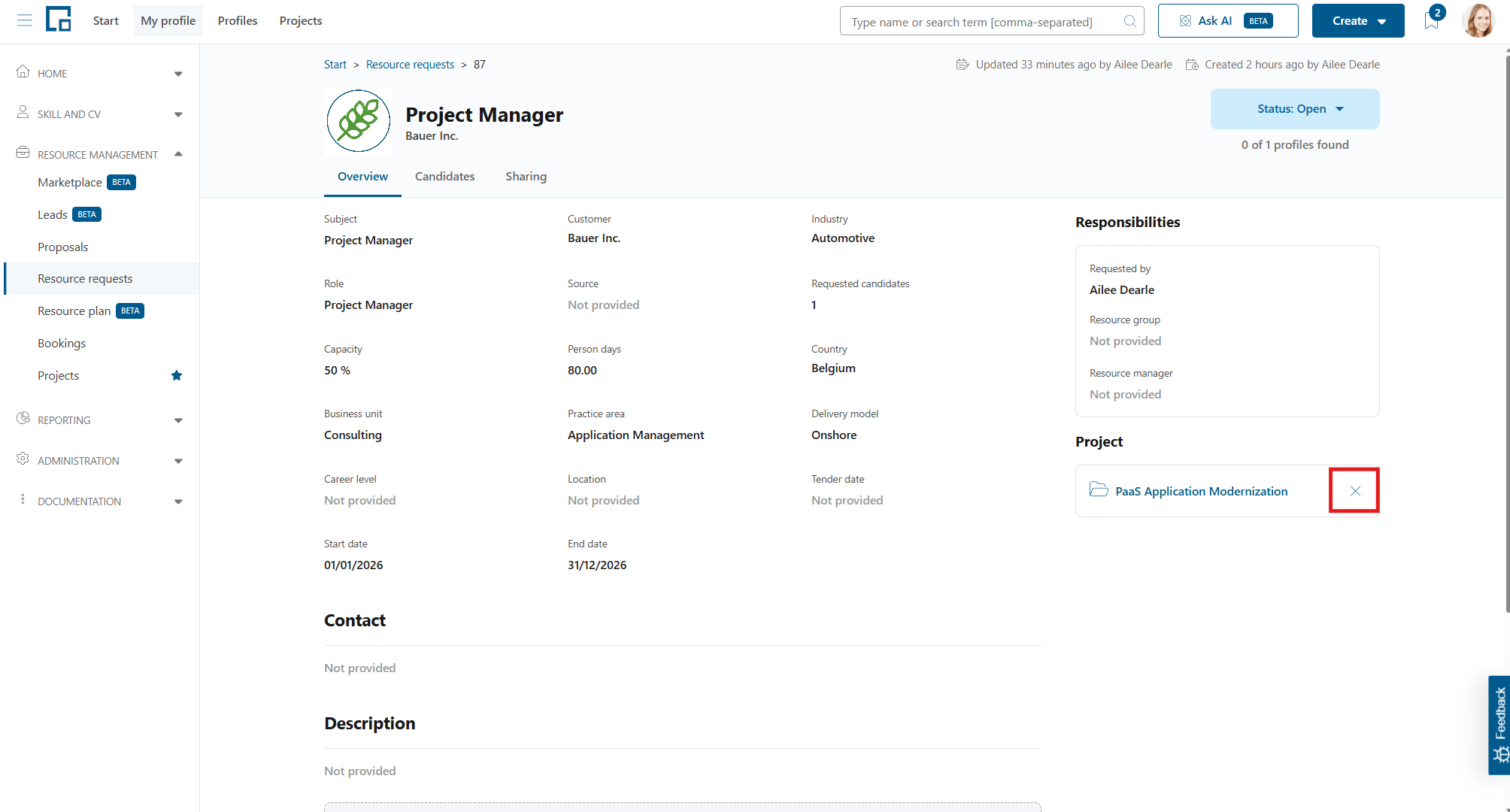This screenshot has width=1510, height=812.
Task: Expand the ADMINISTRATION section
Action: click(178, 461)
